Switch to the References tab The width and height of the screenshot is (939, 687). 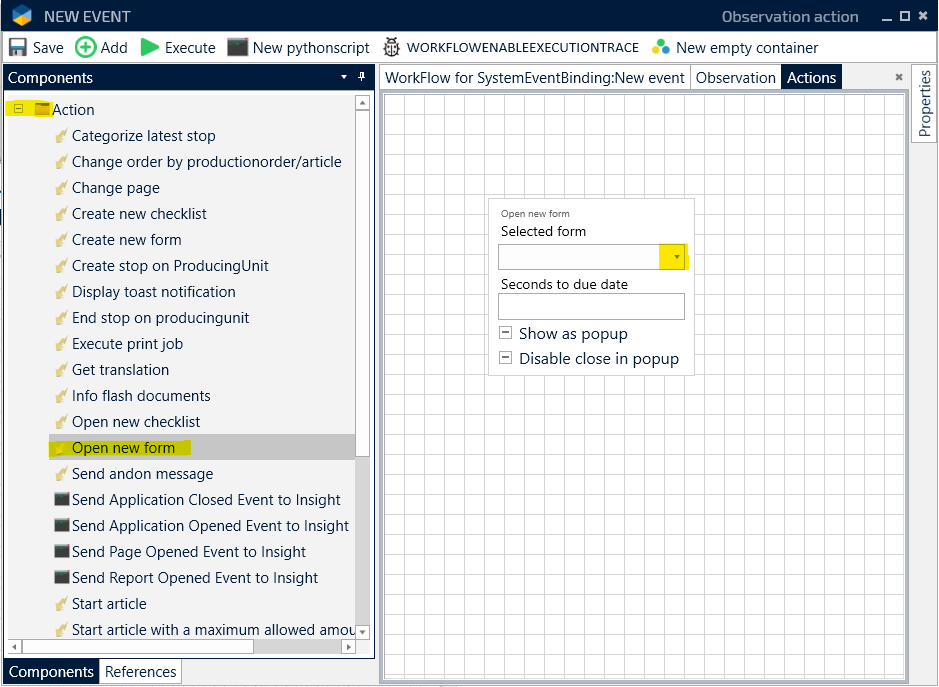pos(141,672)
